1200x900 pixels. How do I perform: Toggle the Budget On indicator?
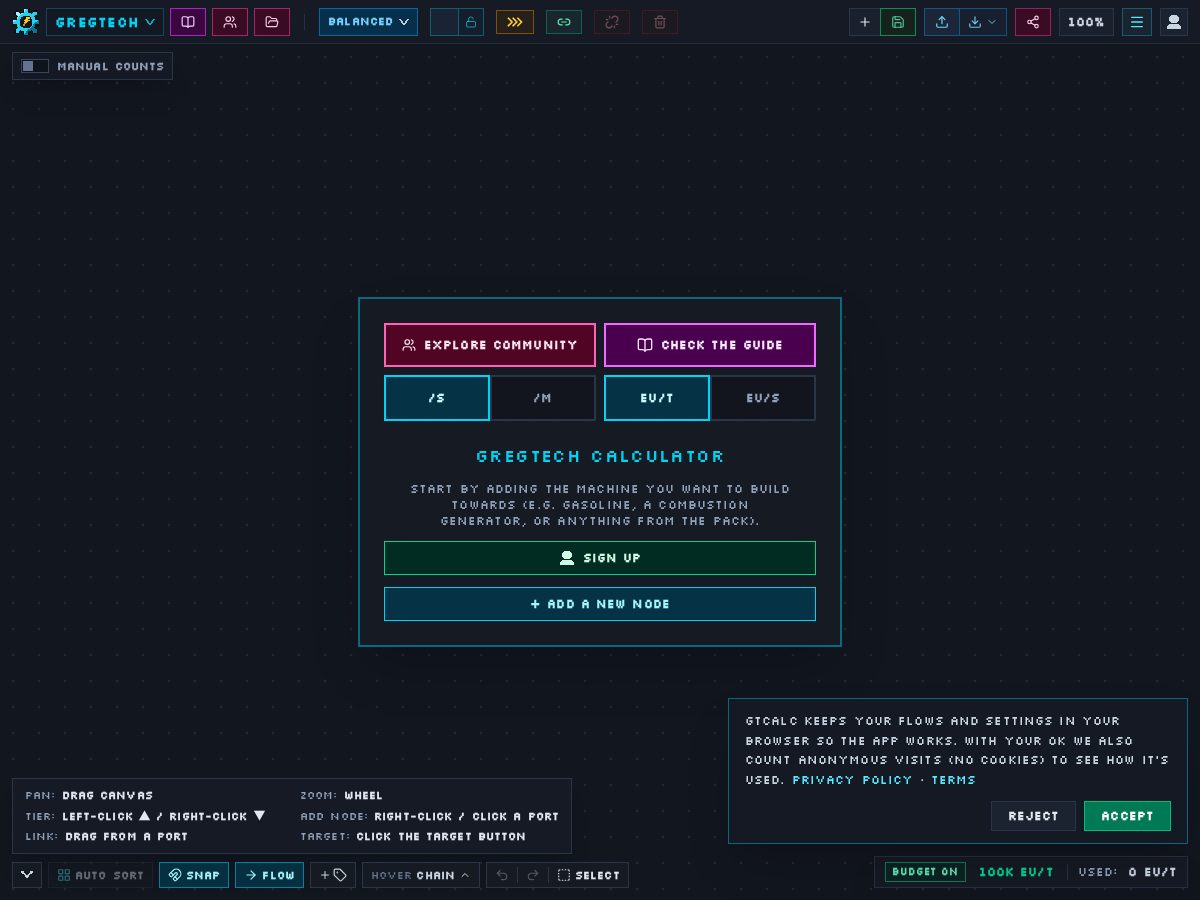(925, 872)
